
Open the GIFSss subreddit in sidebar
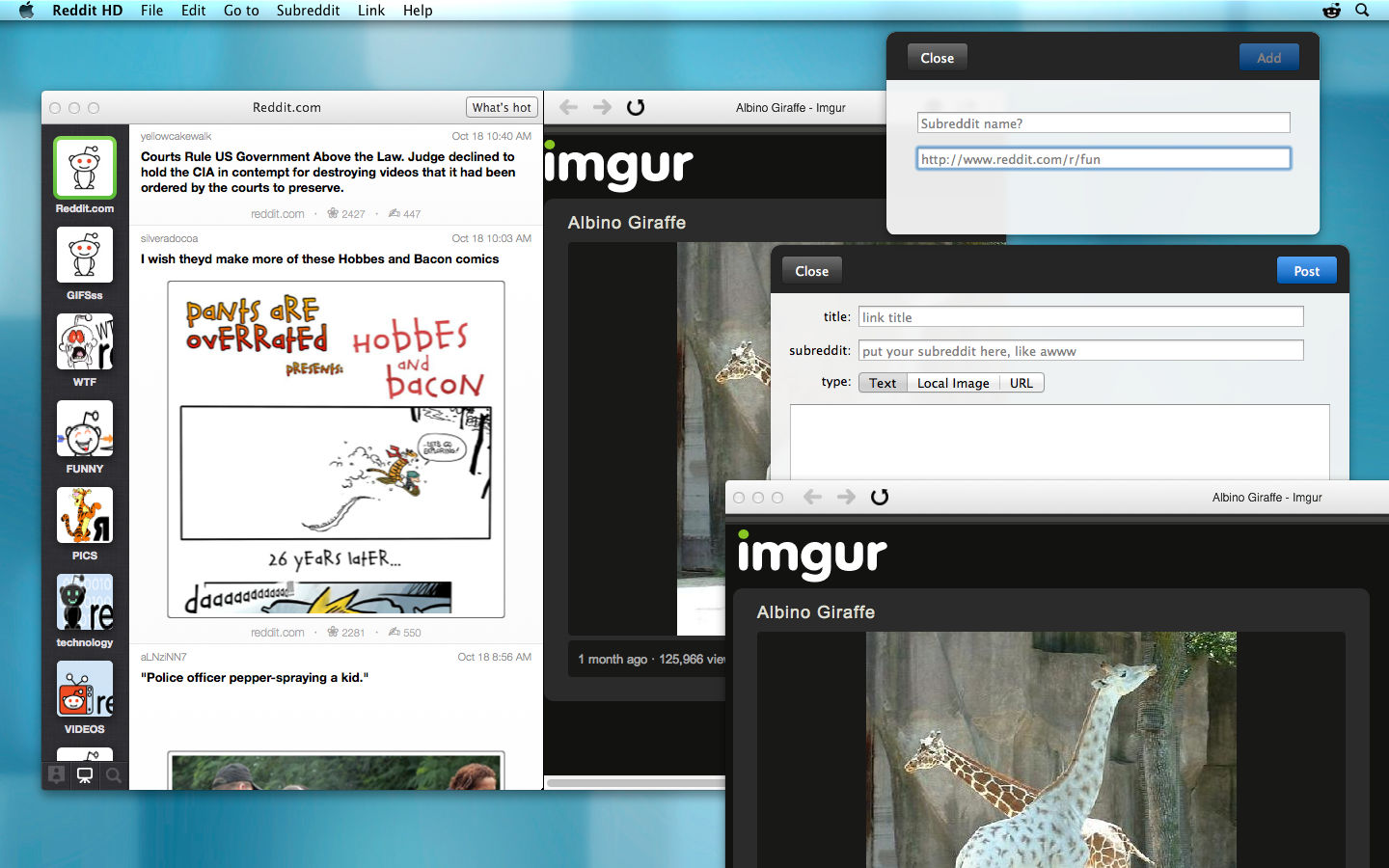click(85, 255)
